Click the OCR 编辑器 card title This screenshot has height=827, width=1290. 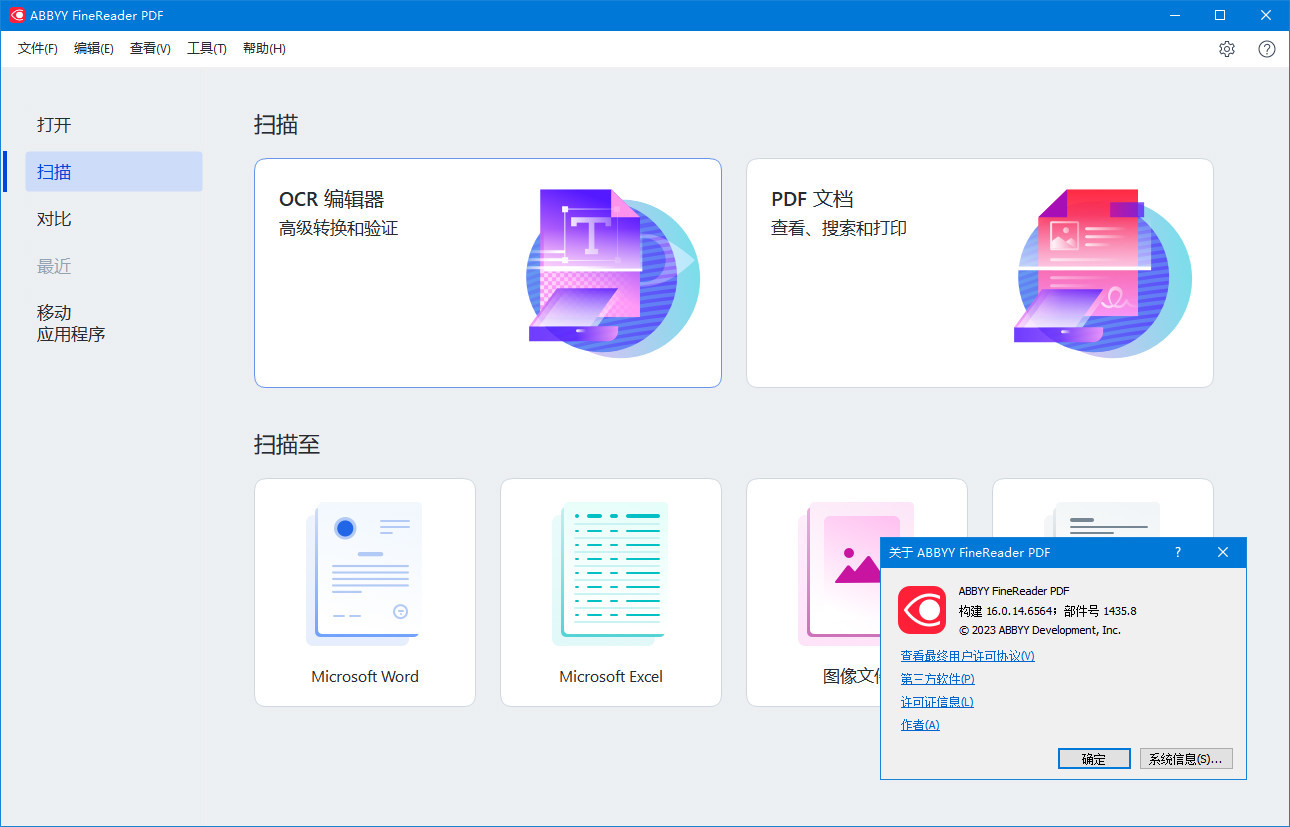tap(332, 199)
